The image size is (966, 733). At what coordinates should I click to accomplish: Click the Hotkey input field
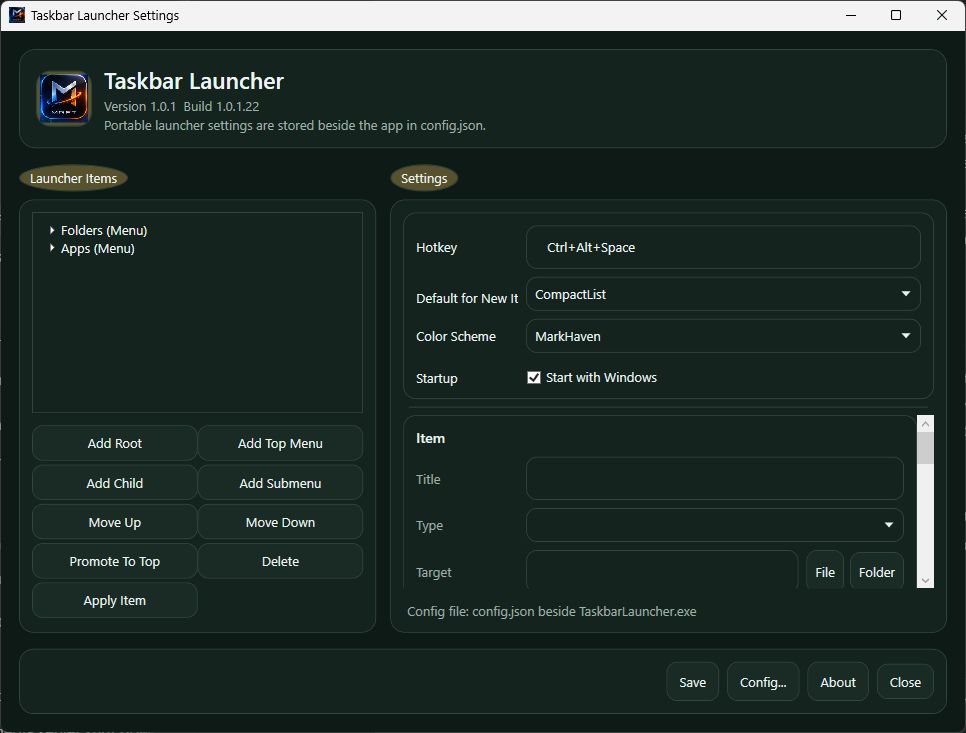click(x=723, y=247)
